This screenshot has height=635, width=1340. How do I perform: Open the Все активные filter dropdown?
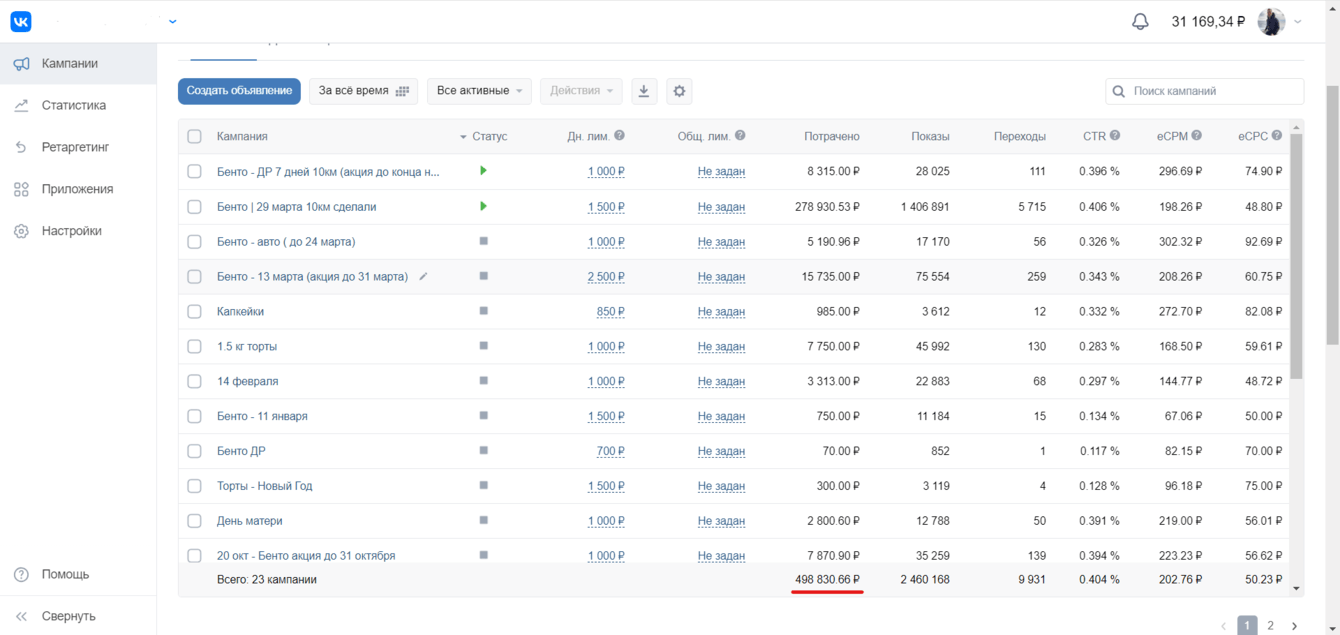pos(479,91)
